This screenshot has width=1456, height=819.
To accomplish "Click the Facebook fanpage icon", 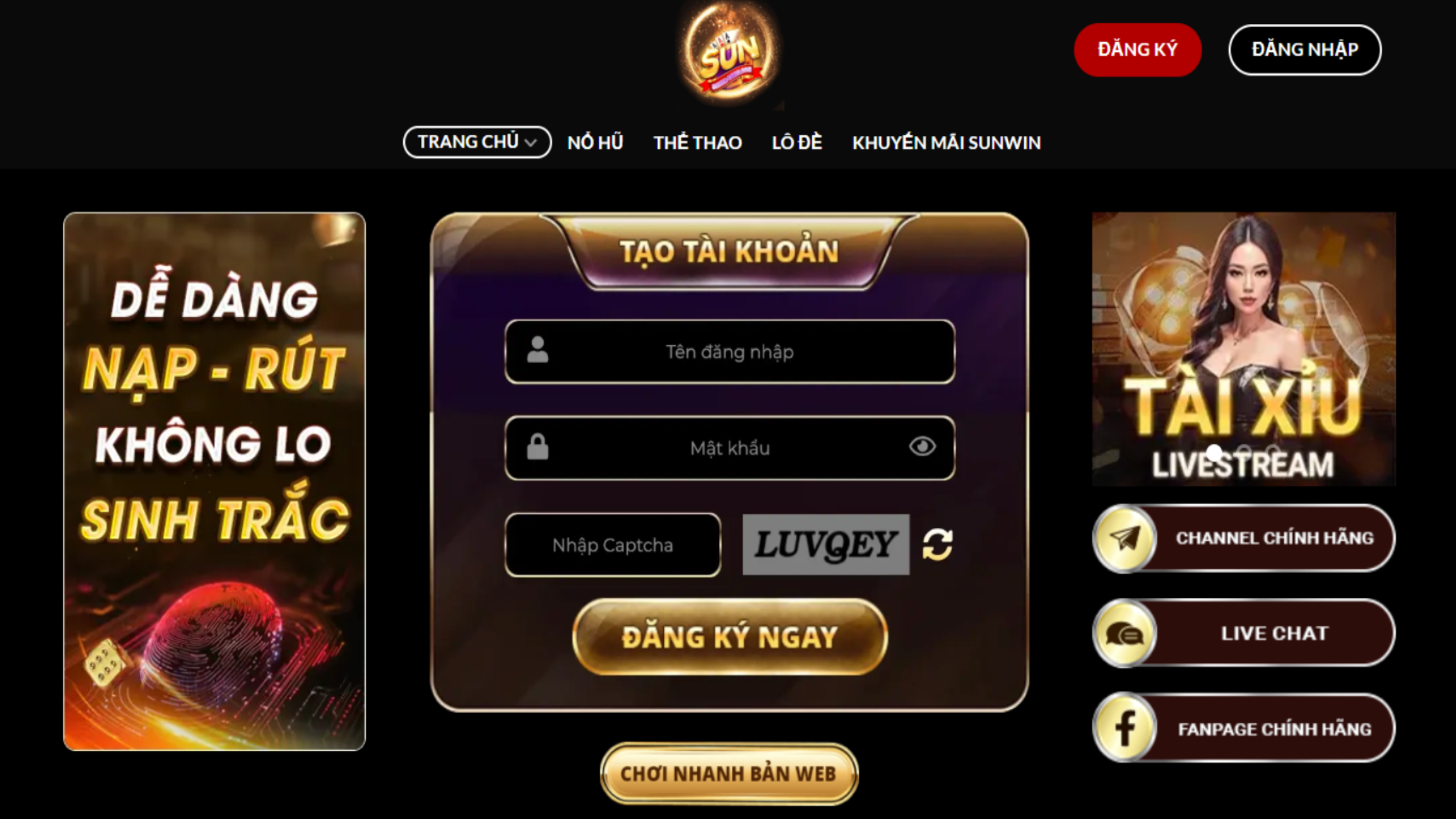I will pos(1124,729).
